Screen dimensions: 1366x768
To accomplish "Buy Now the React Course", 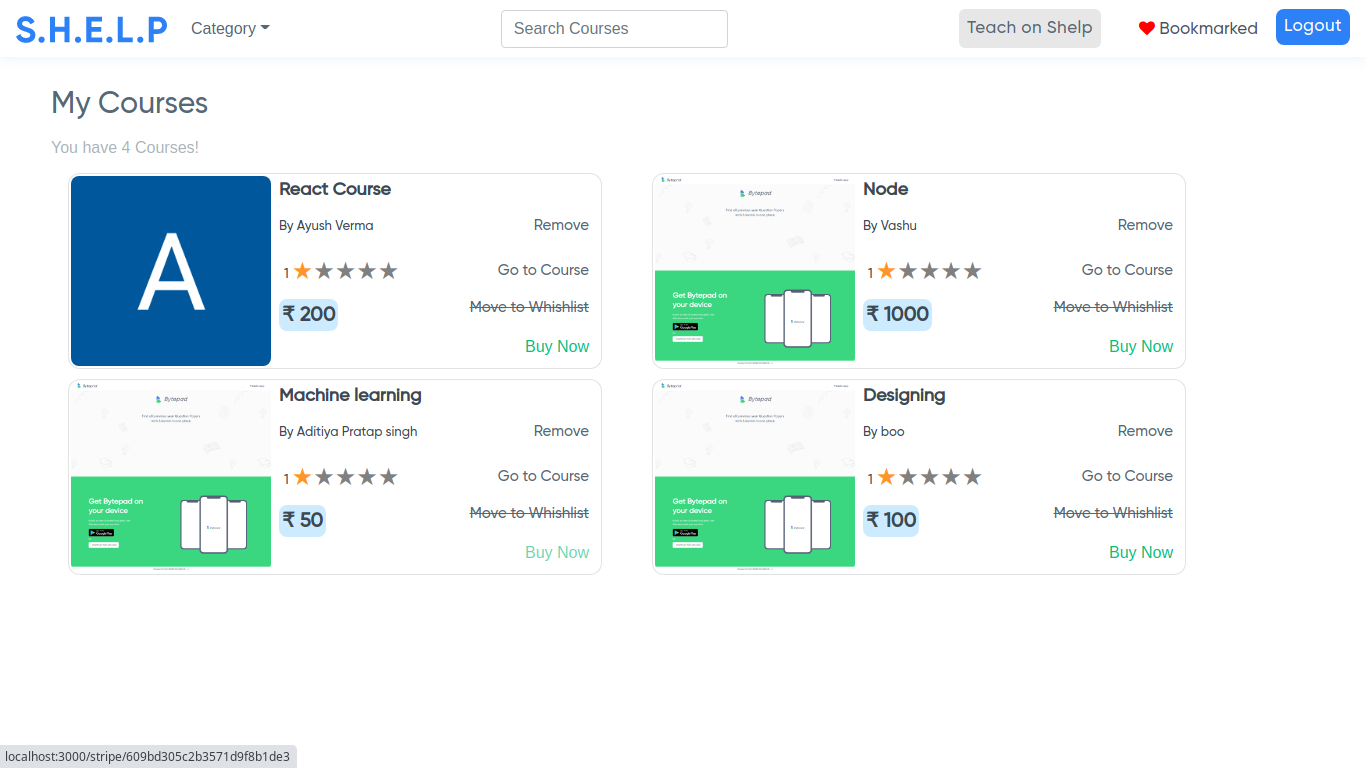I will pyautogui.click(x=557, y=346).
